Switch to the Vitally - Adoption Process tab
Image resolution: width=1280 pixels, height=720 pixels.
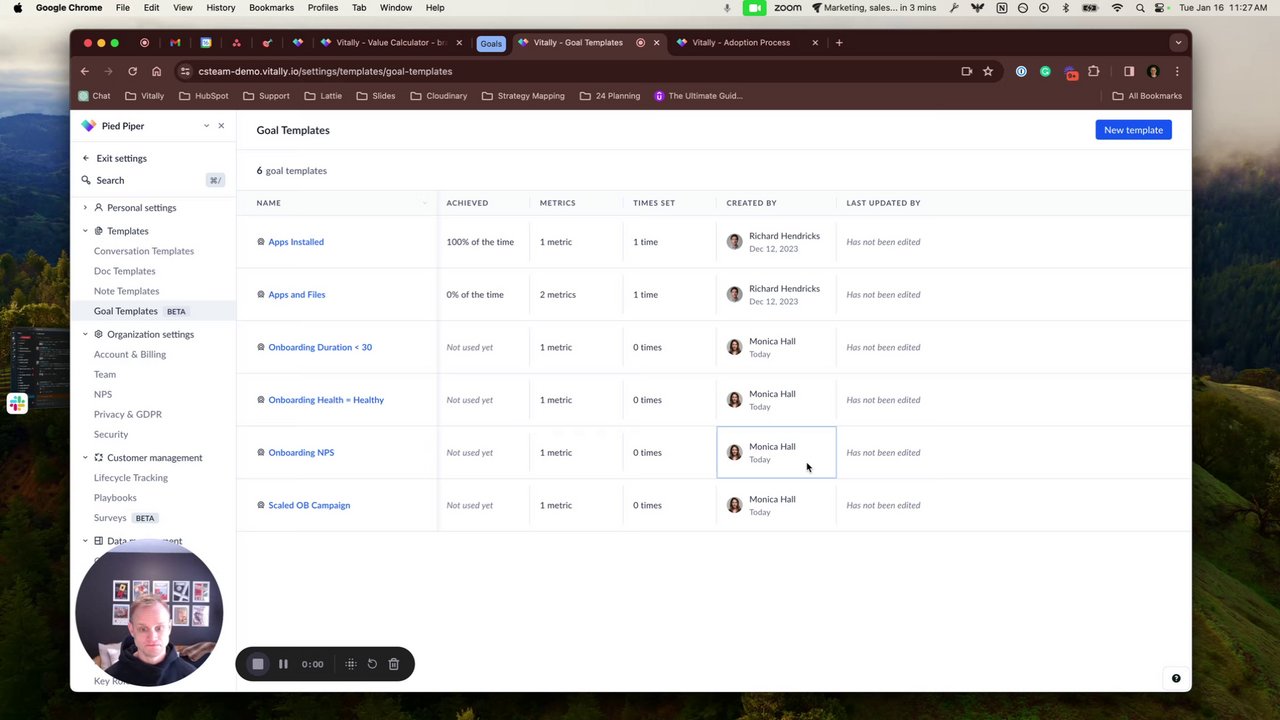(x=741, y=43)
